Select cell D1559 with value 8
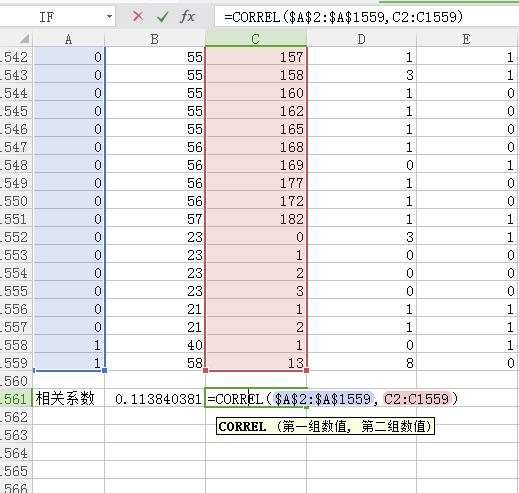Image resolution: width=519 pixels, height=493 pixels. point(361,363)
